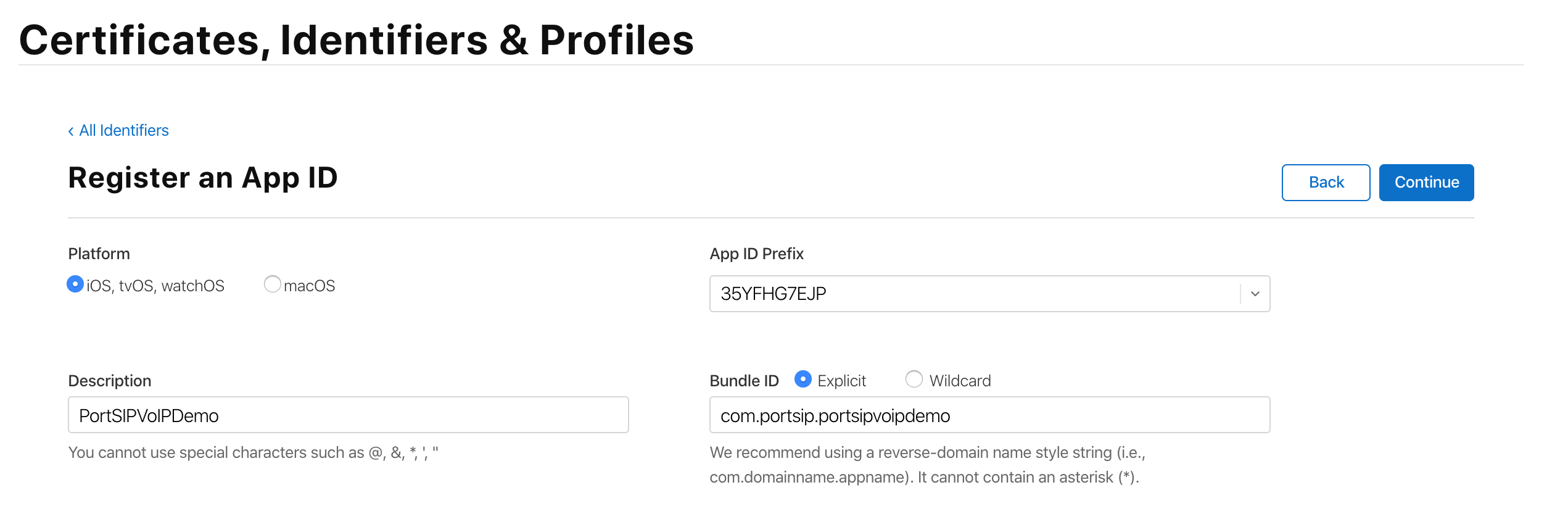
Task: Select iOS, tvOS, watchOS platform radio
Action: click(75, 284)
